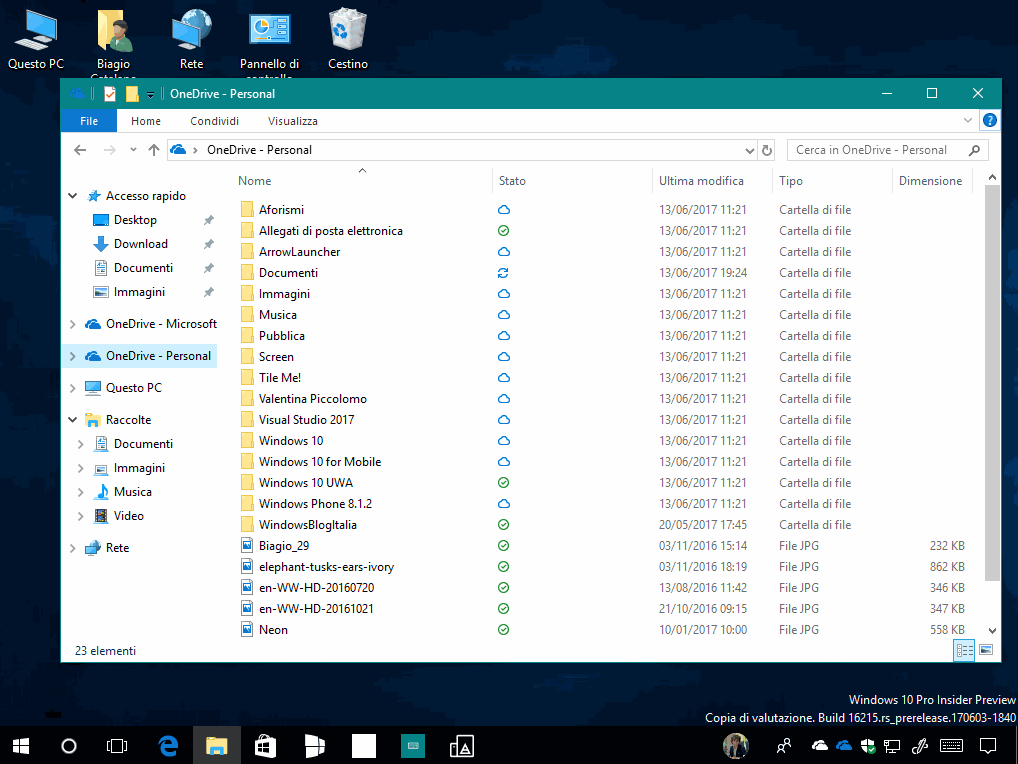
Task: Select the Allegati di posta elettronica folder
Action: point(330,230)
